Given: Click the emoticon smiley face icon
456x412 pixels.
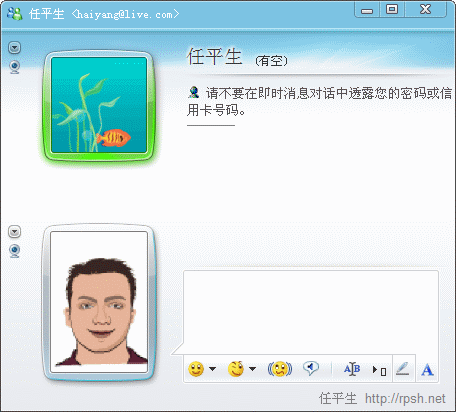Looking at the screenshot, I should click(x=196, y=369).
